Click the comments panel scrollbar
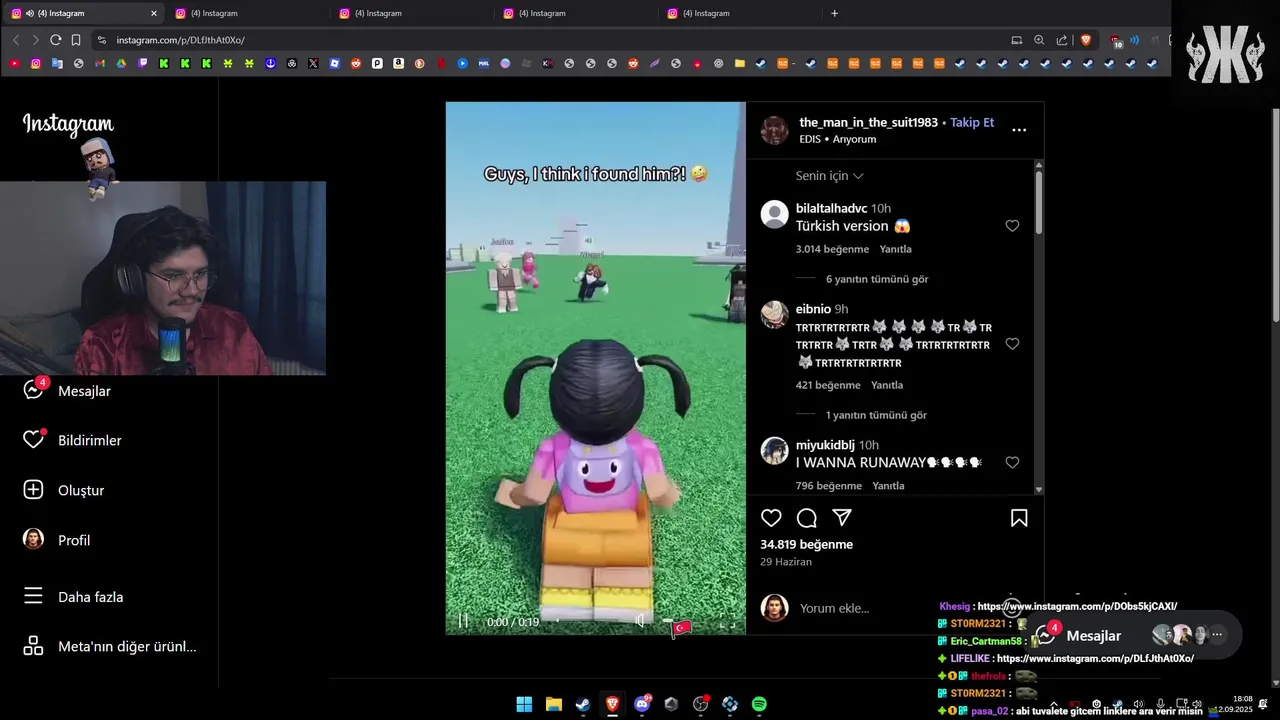The height and width of the screenshot is (720, 1280). pyautogui.click(x=1039, y=205)
